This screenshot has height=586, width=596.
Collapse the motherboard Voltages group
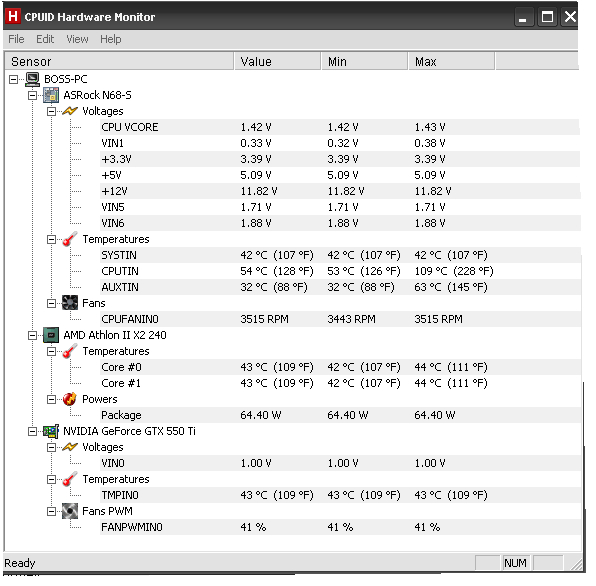coord(51,111)
